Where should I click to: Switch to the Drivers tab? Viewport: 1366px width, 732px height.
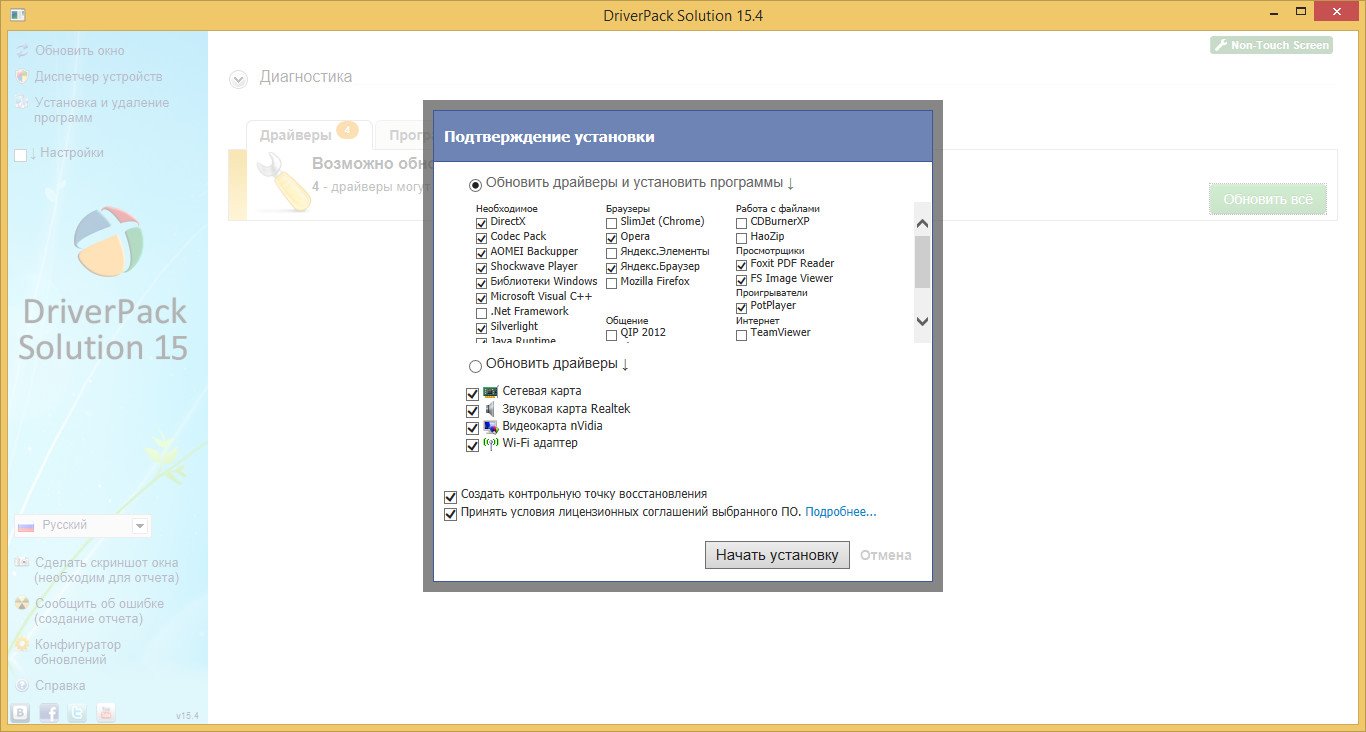click(309, 135)
